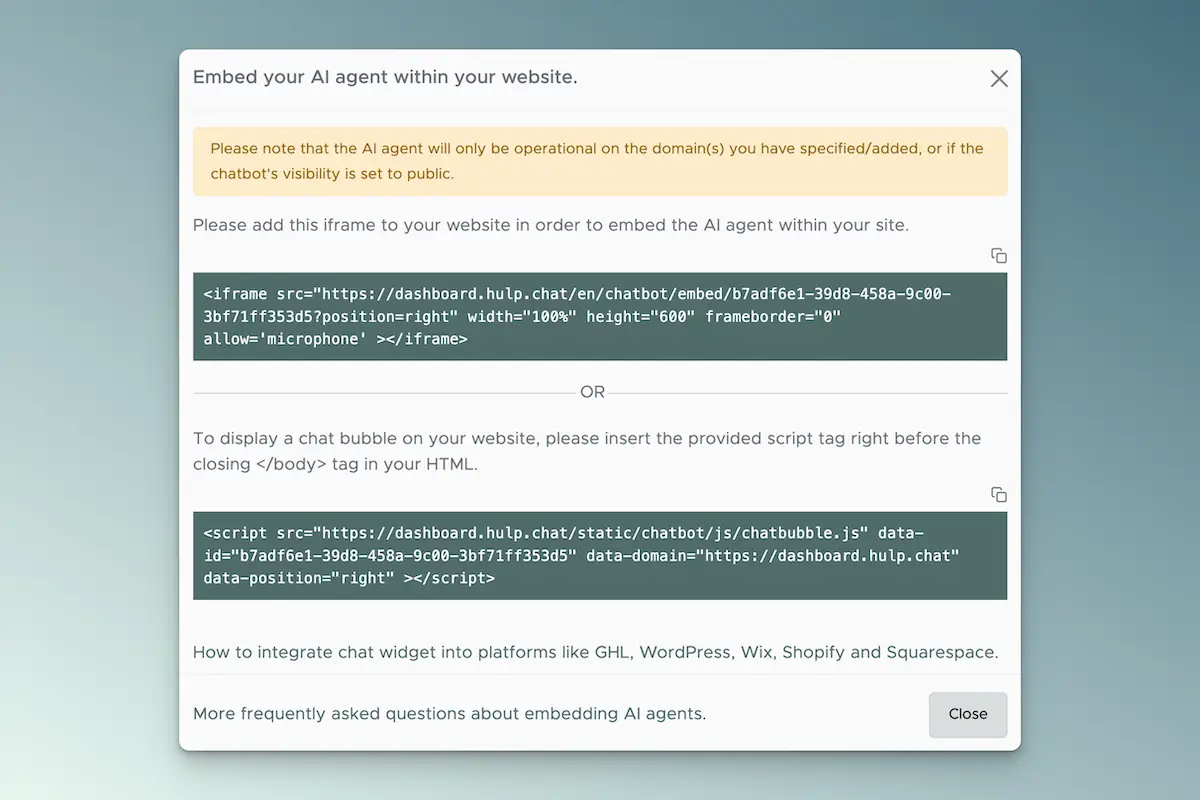Click the 'OR' separator label
This screenshot has width=1200, height=800.
click(x=593, y=392)
